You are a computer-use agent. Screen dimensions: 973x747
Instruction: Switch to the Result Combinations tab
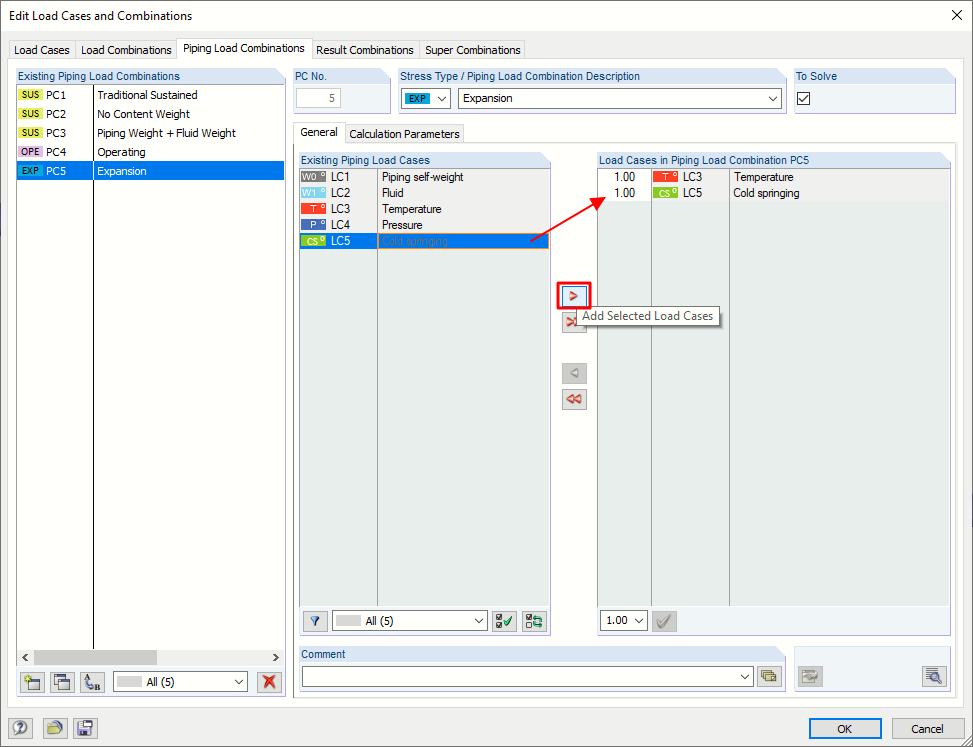pos(365,49)
